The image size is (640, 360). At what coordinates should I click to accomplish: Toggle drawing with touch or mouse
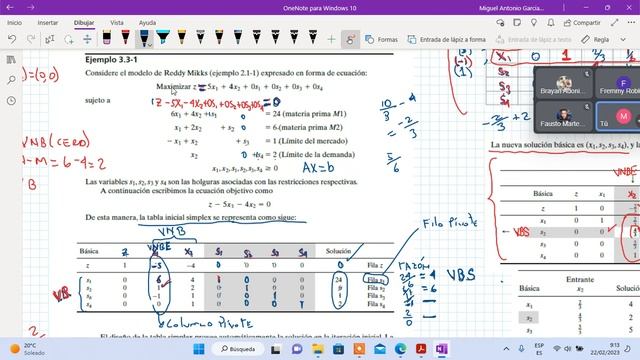click(x=350, y=39)
